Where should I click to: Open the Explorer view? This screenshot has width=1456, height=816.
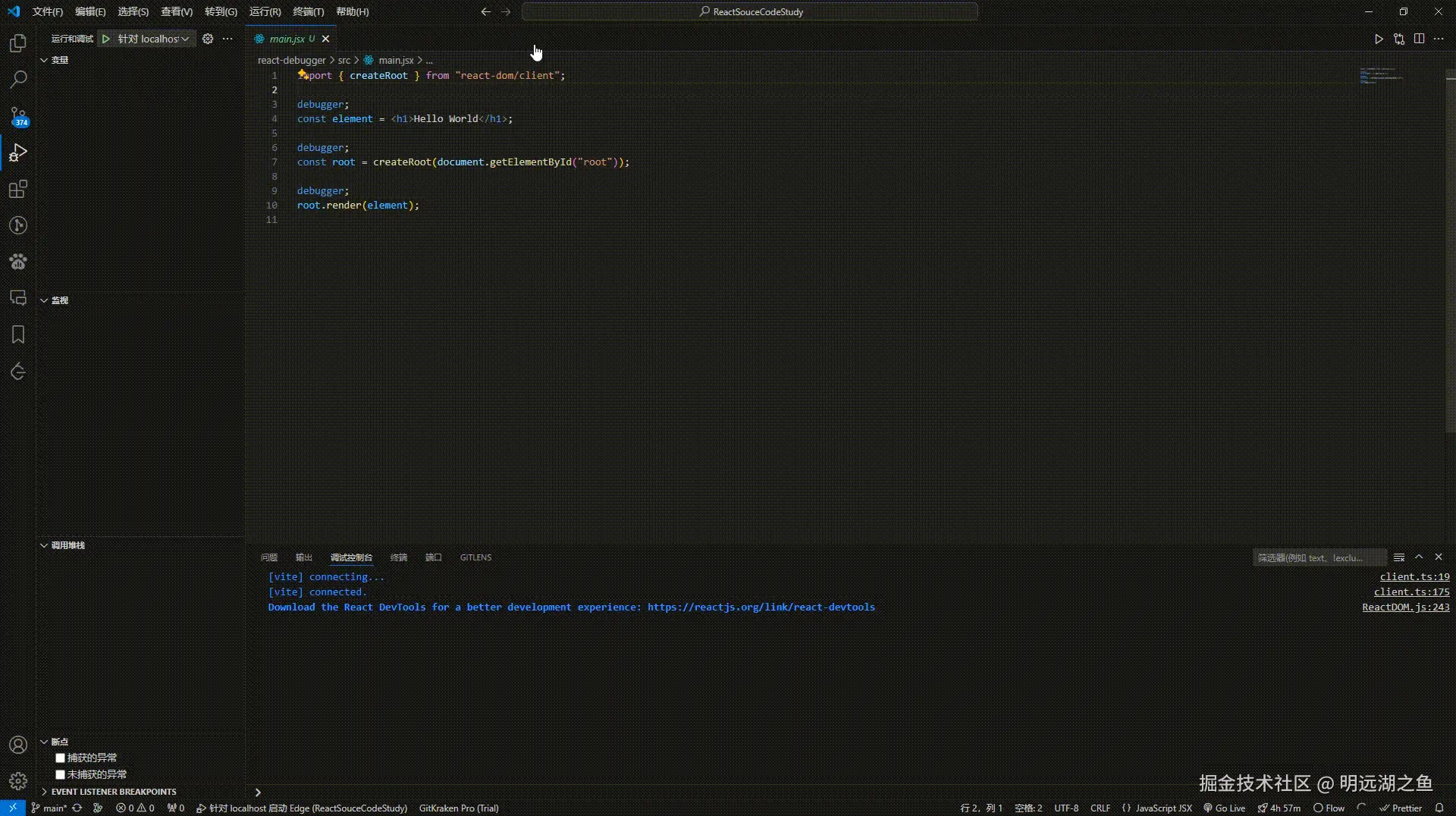click(x=18, y=44)
